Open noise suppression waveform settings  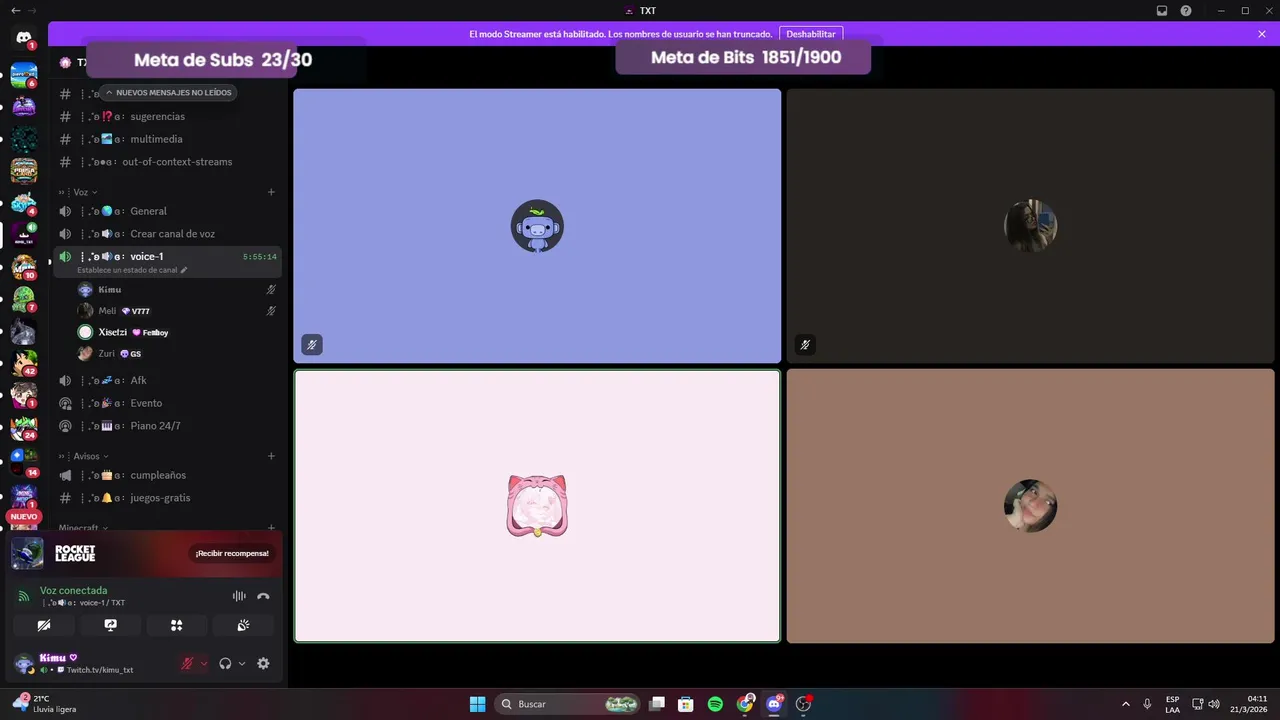point(239,596)
